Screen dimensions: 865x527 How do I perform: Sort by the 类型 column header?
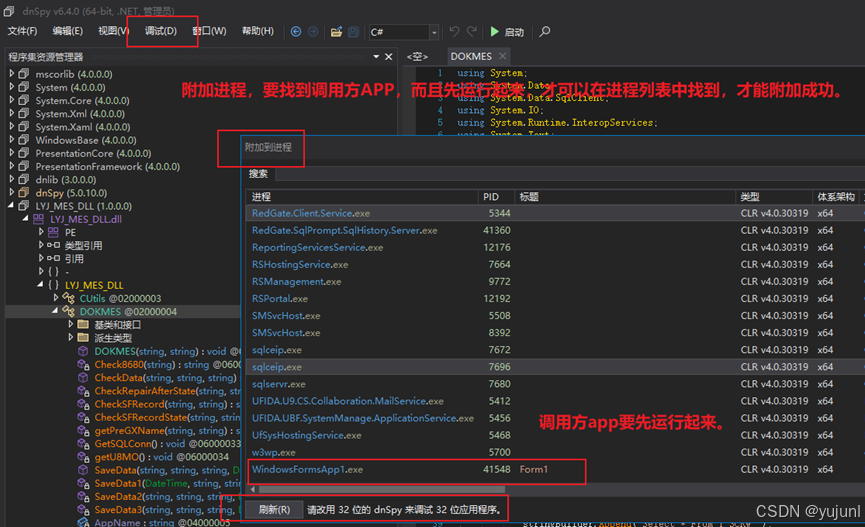click(773, 197)
